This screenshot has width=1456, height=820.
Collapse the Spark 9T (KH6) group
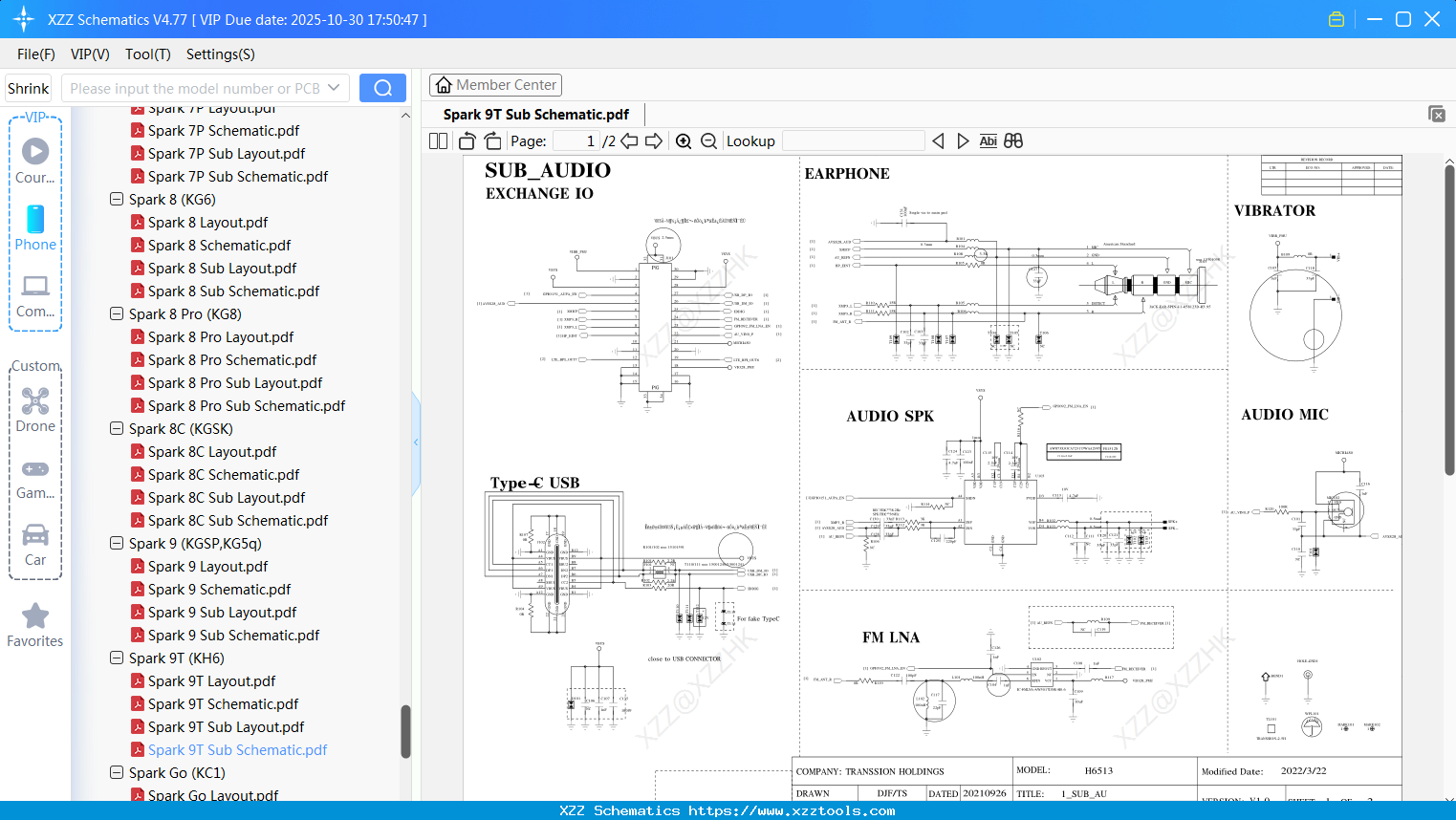(116, 658)
